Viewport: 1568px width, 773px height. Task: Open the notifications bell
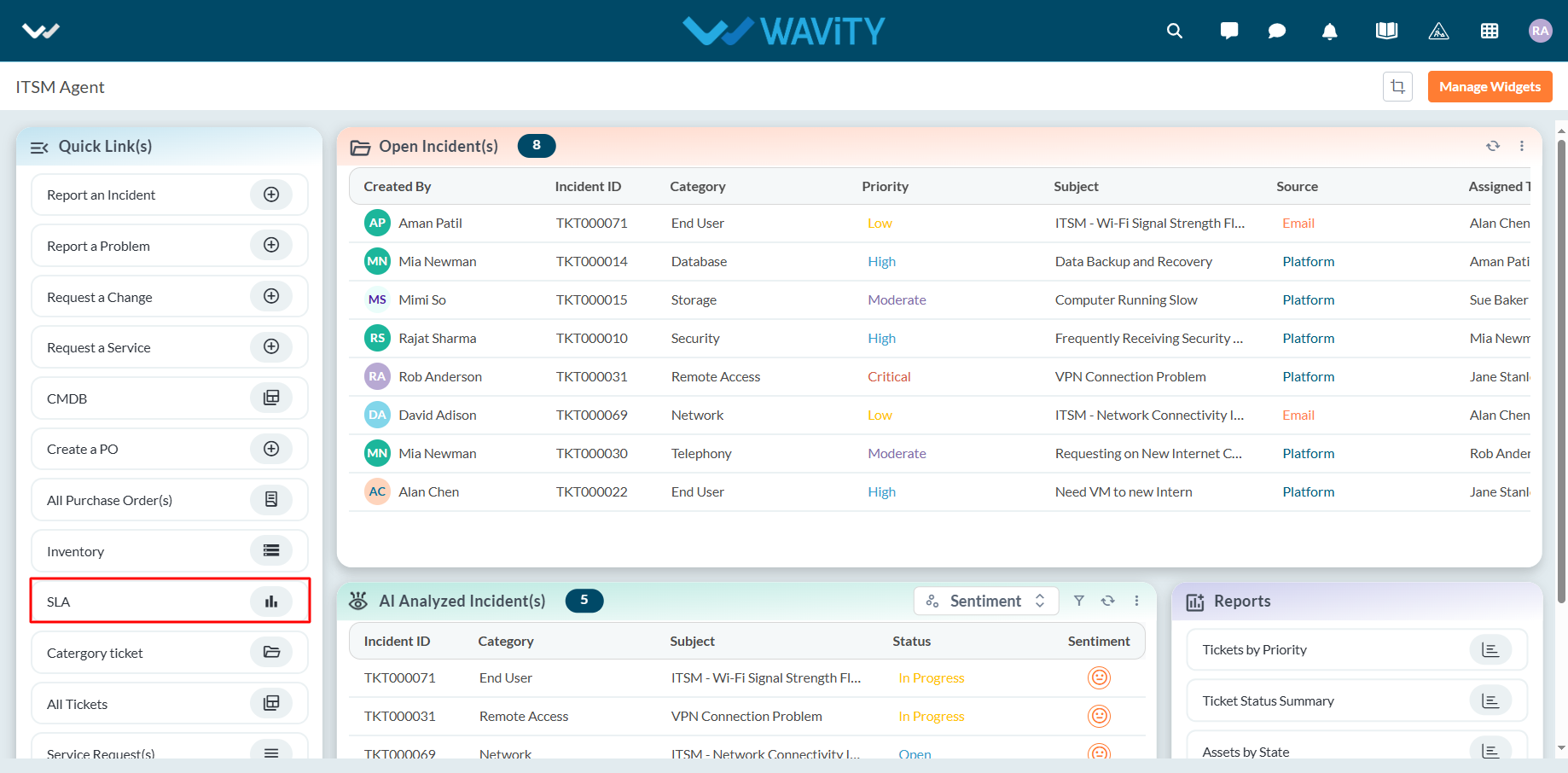[1329, 32]
